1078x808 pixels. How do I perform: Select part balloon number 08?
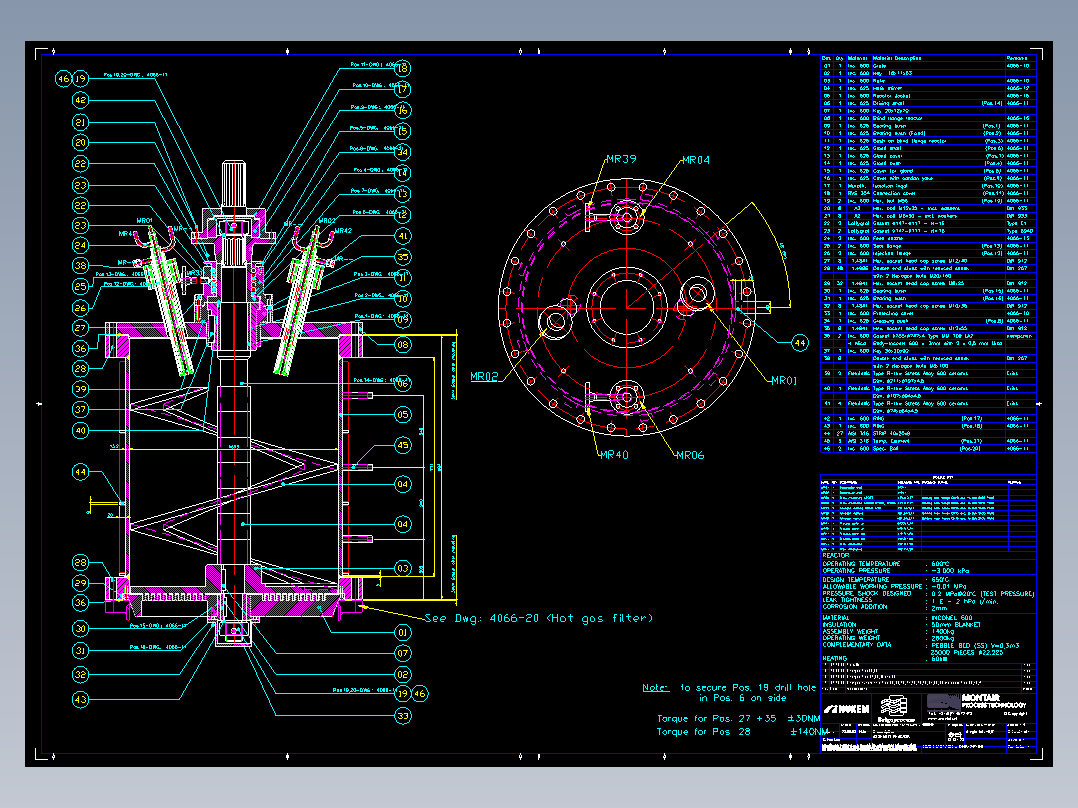(x=403, y=345)
